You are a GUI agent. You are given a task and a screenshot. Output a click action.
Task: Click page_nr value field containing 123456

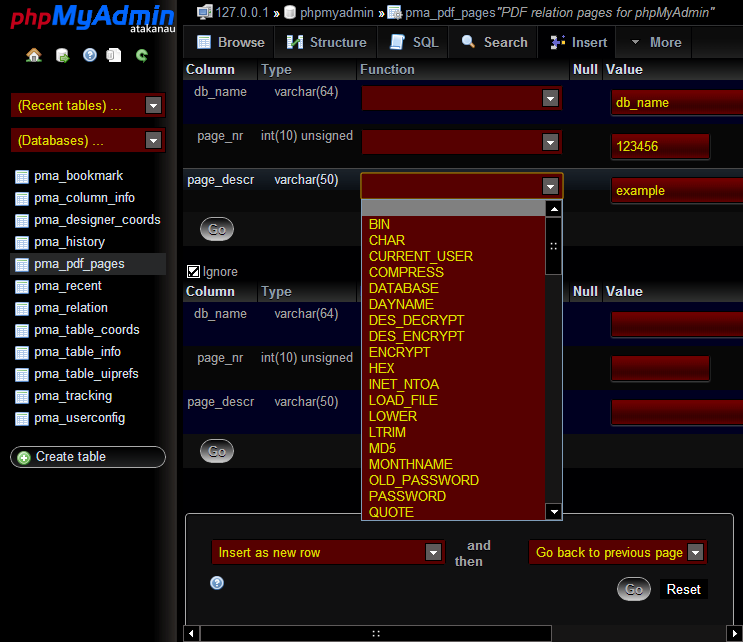(x=660, y=146)
